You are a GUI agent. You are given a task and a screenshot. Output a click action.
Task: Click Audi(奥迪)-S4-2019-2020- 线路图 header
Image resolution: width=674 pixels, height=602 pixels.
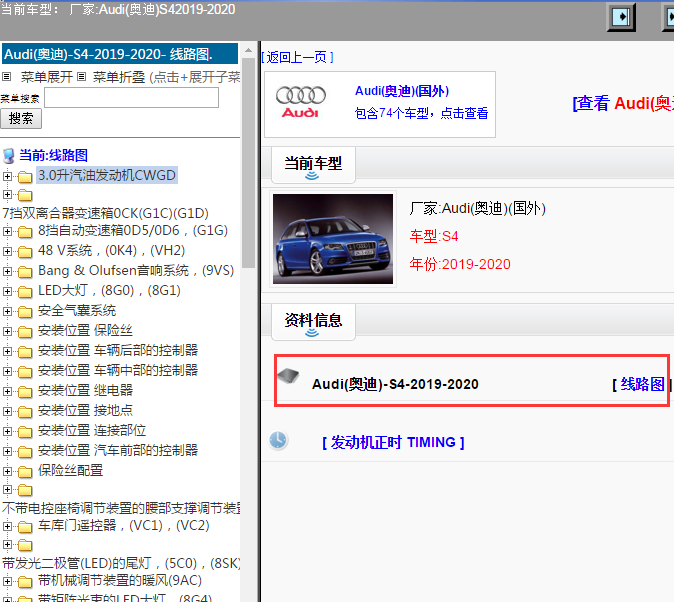click(120, 54)
